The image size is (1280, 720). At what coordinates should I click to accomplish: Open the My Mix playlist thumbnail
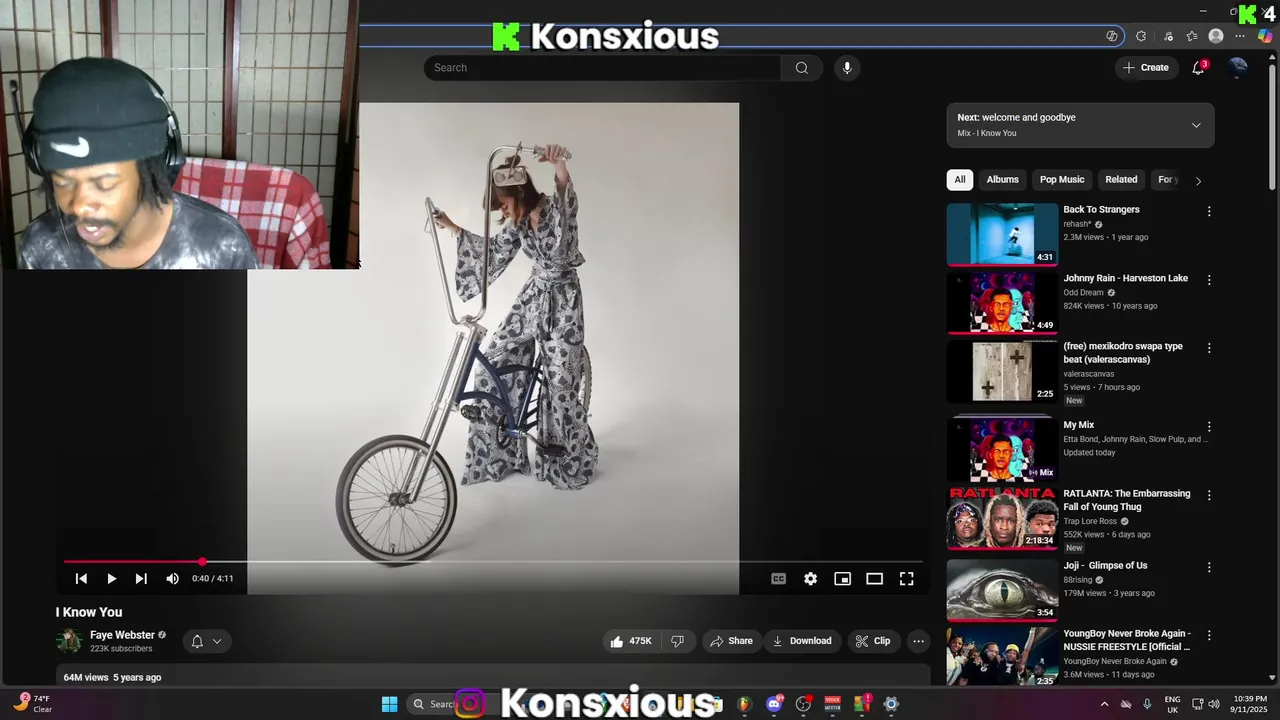click(1002, 450)
